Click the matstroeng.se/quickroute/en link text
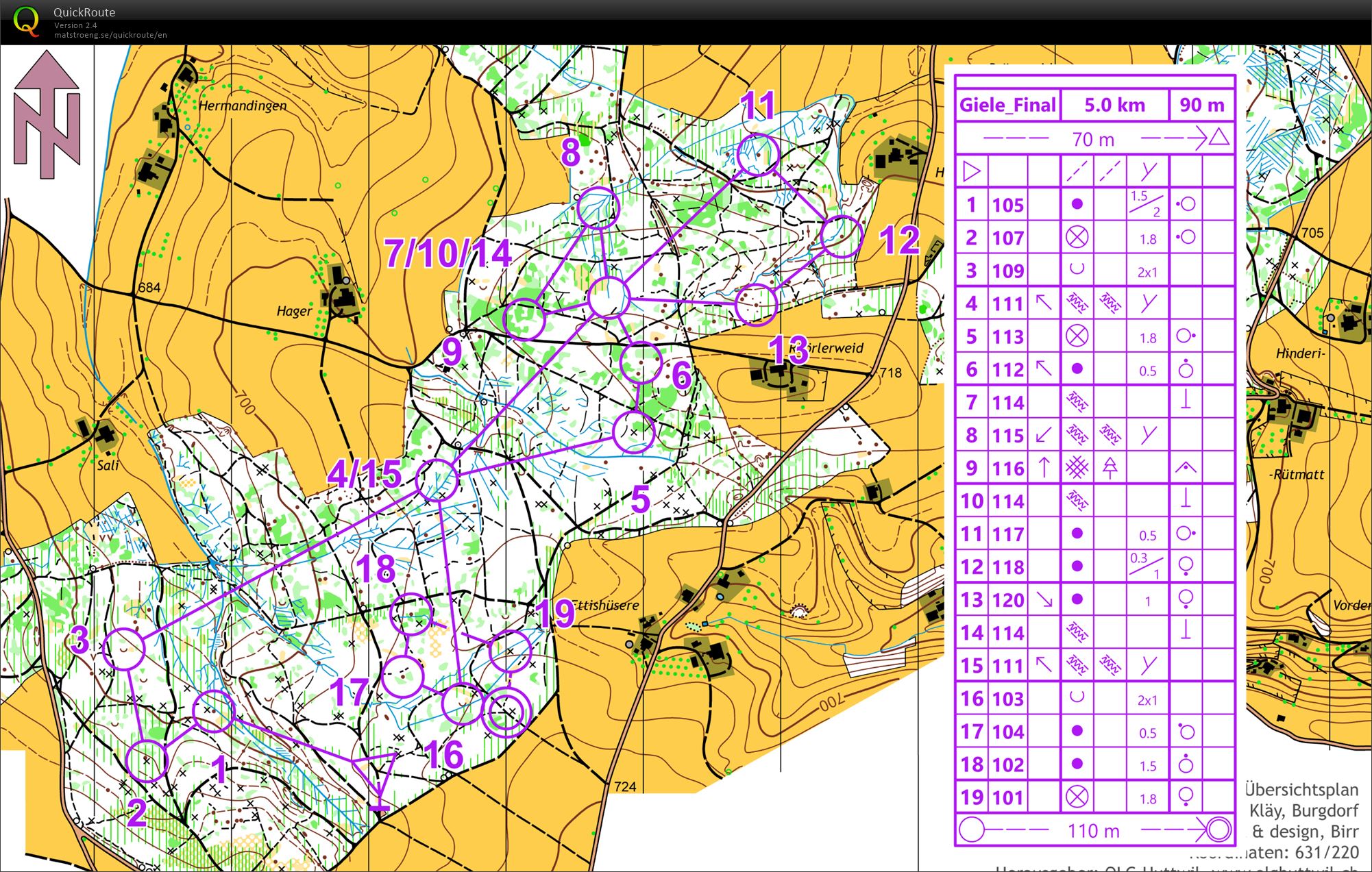 tap(110, 35)
